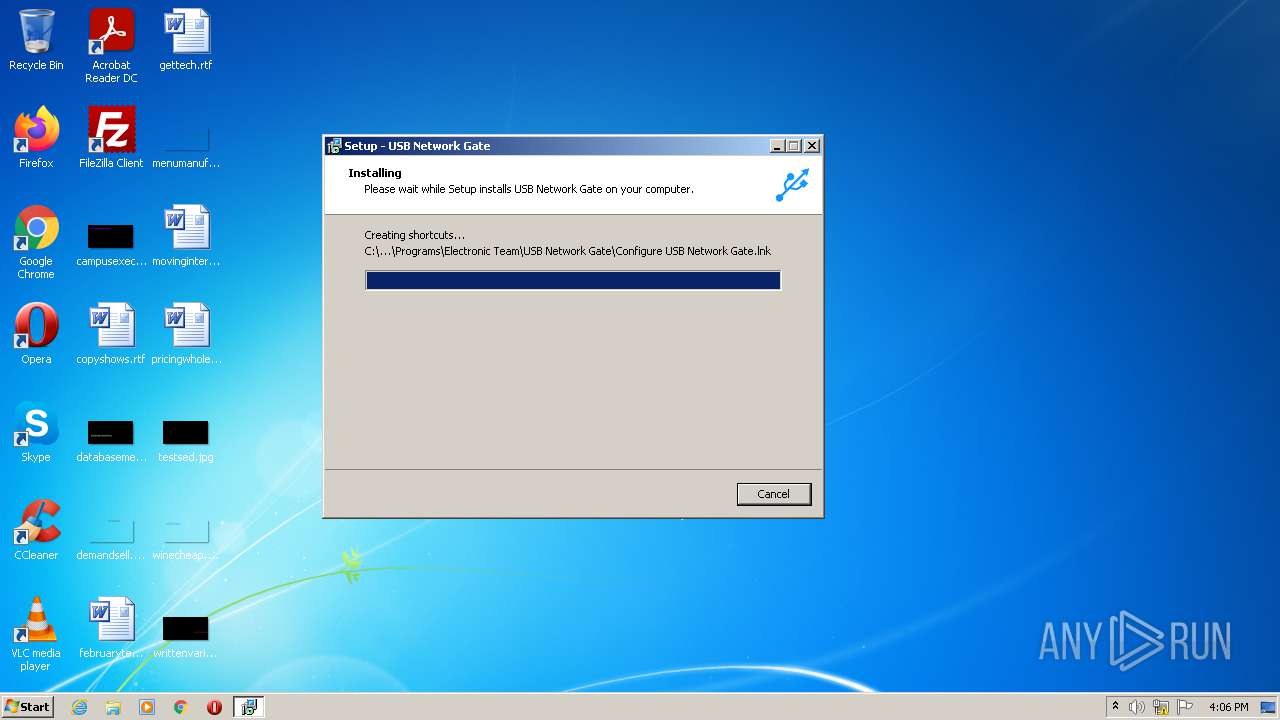Cancel the USB Network Gate installation
This screenshot has width=1280, height=720.
click(x=774, y=494)
